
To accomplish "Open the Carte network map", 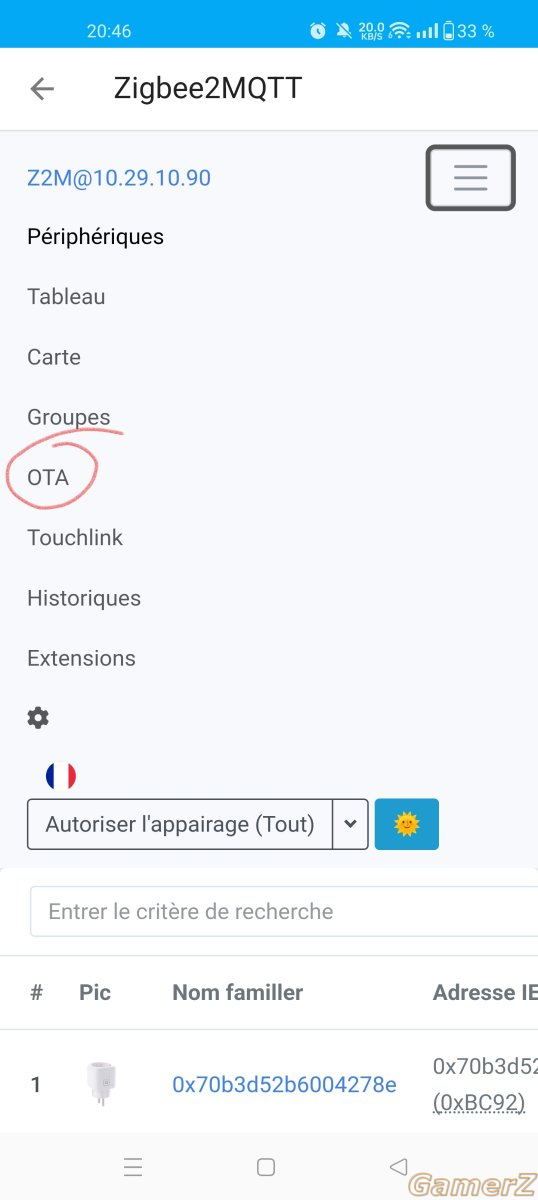I will (x=54, y=357).
